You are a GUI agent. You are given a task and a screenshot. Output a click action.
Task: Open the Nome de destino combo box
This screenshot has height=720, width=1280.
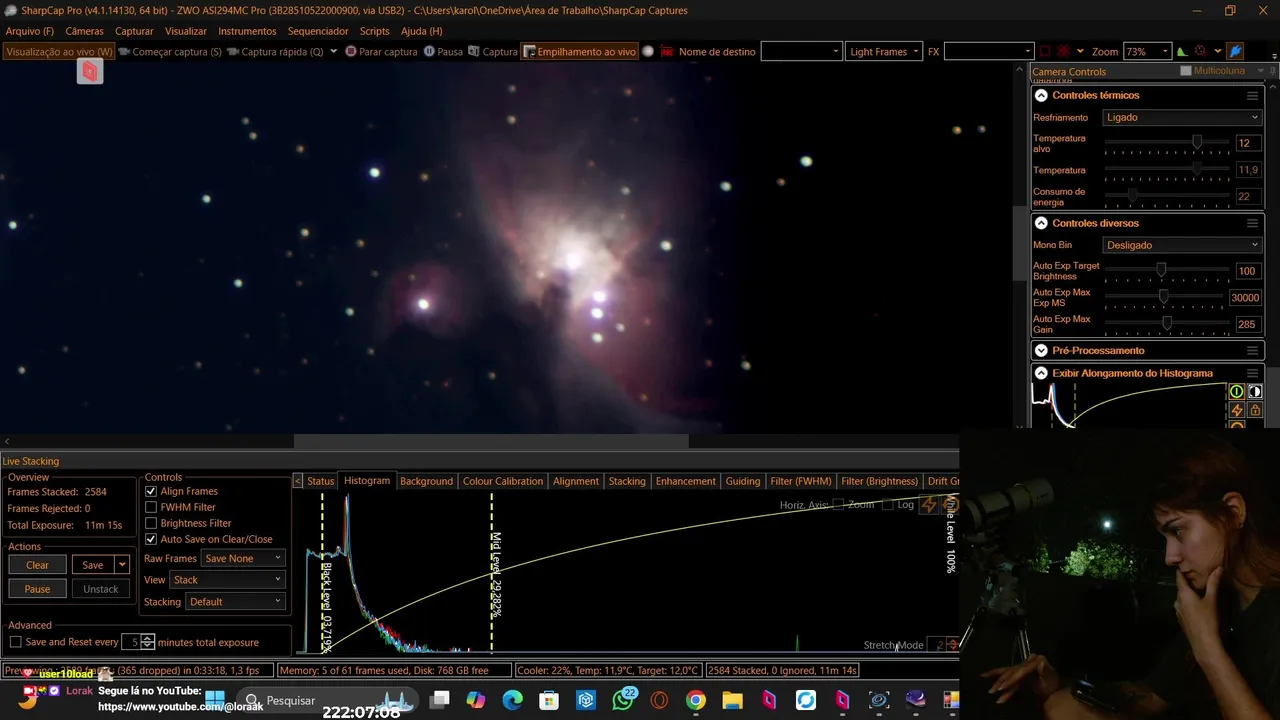click(x=801, y=52)
